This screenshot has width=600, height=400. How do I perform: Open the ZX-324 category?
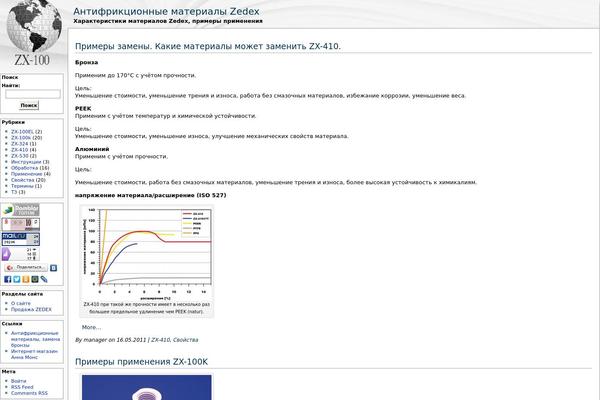(x=20, y=144)
